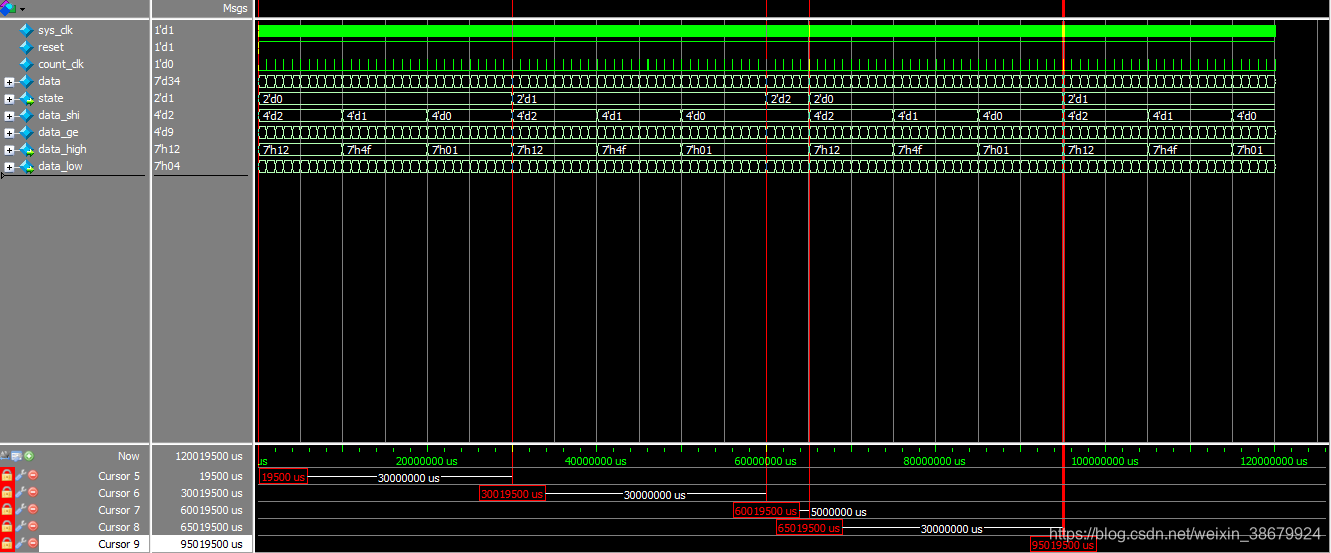
Task: Click the green insert cursor icon
Action: click(x=29, y=456)
